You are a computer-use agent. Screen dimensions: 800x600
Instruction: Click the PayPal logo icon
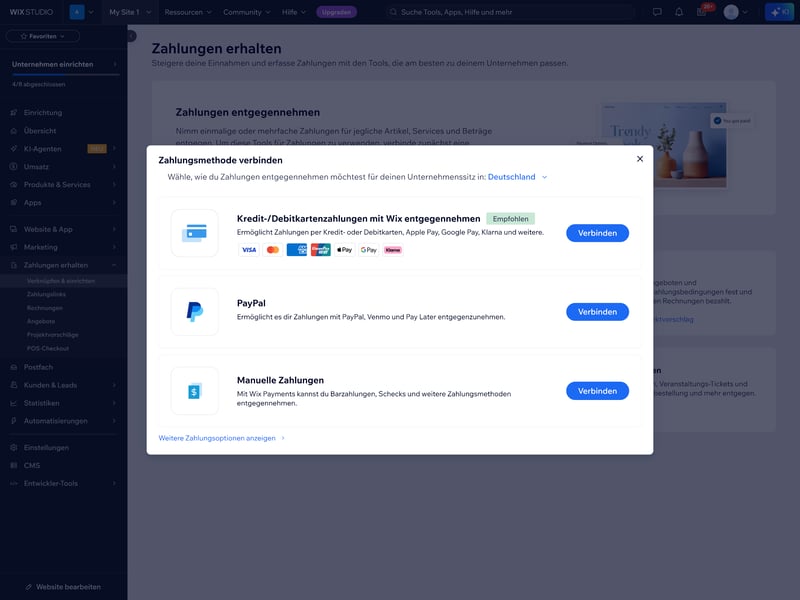click(194, 312)
